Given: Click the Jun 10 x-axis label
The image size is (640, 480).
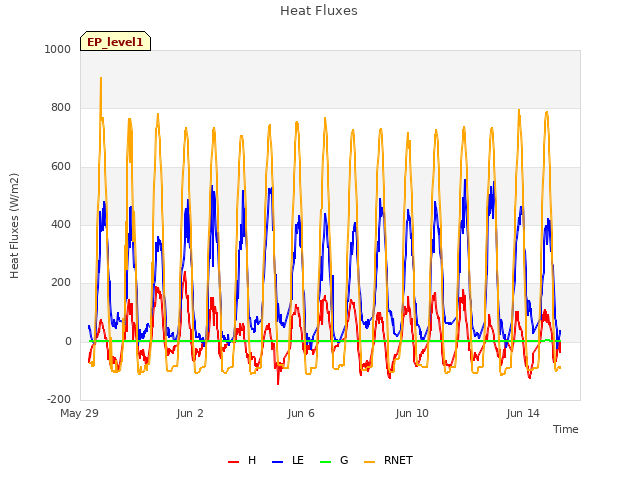Looking at the screenshot, I should click(x=412, y=413).
